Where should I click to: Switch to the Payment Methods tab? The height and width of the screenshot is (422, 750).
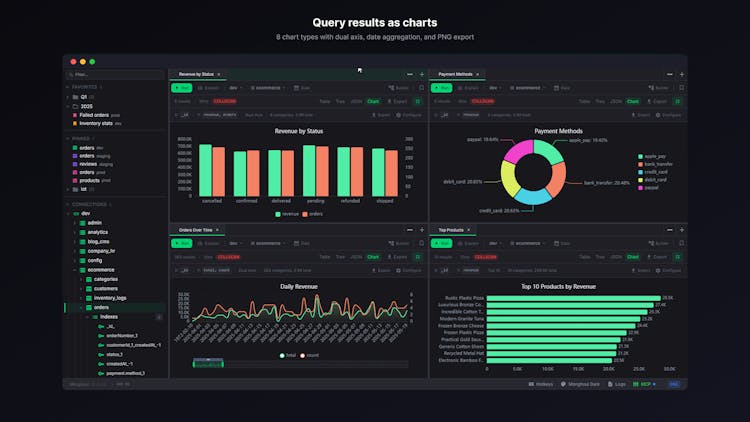(457, 74)
